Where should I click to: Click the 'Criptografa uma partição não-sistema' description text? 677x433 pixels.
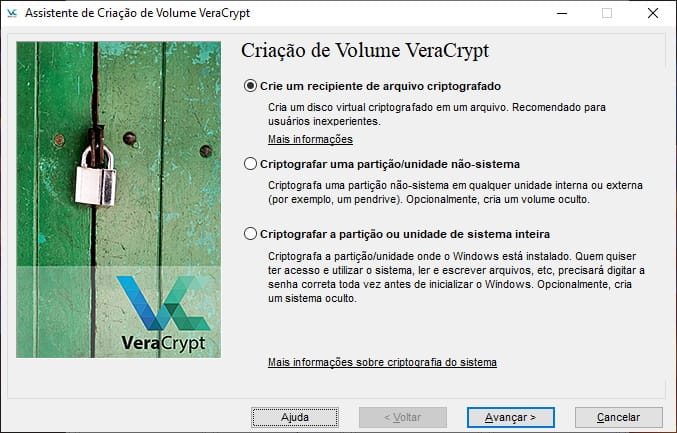[x=455, y=192]
